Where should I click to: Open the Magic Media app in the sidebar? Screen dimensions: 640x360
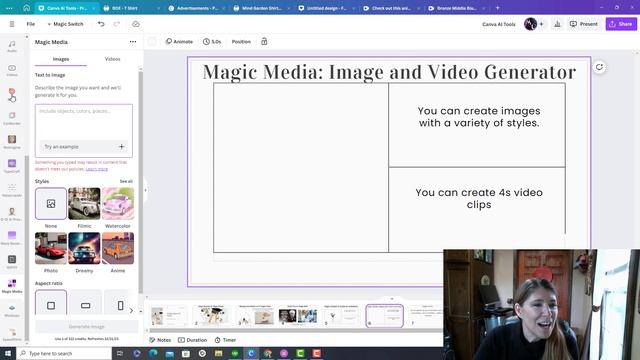click(x=12, y=286)
